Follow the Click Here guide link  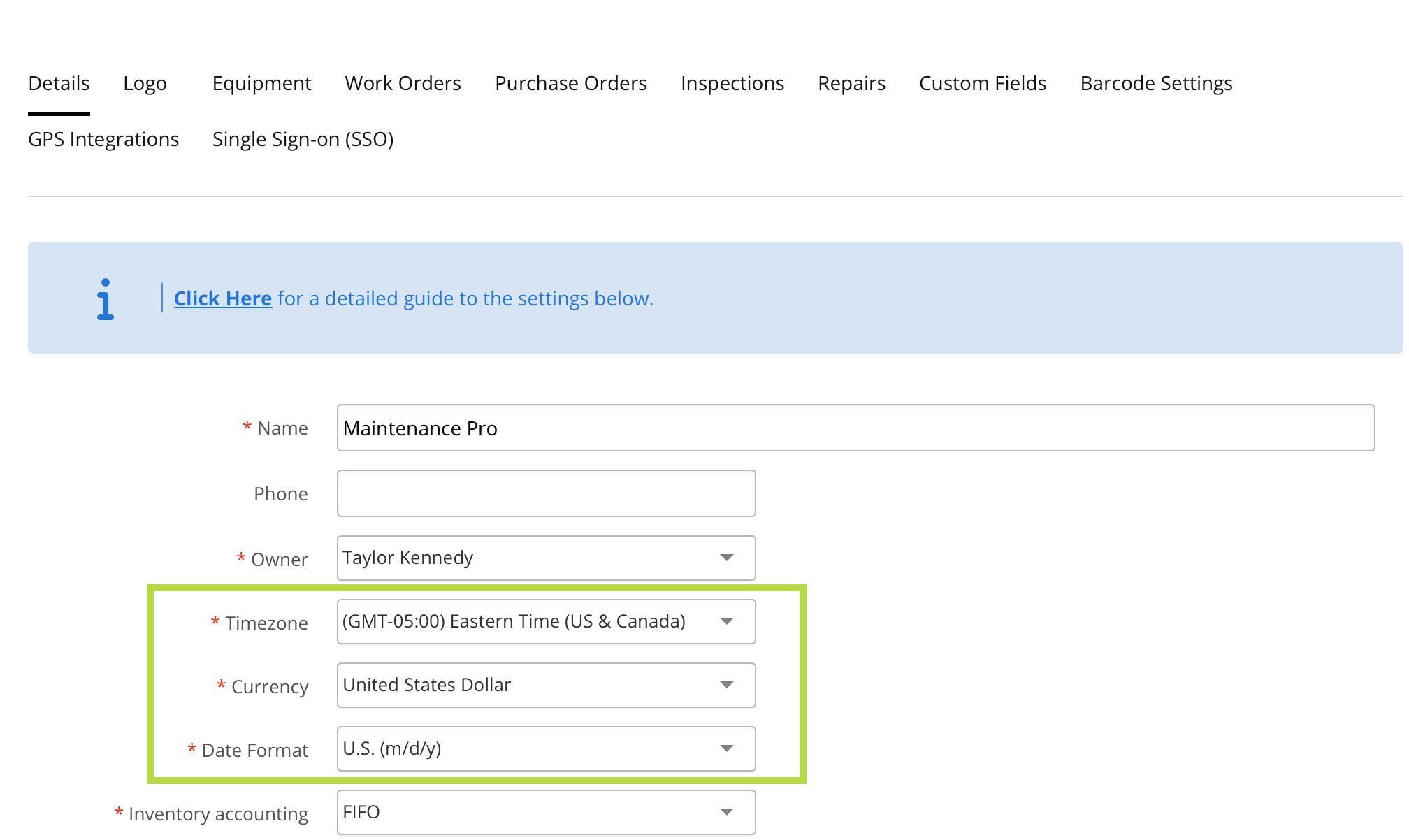click(x=222, y=298)
